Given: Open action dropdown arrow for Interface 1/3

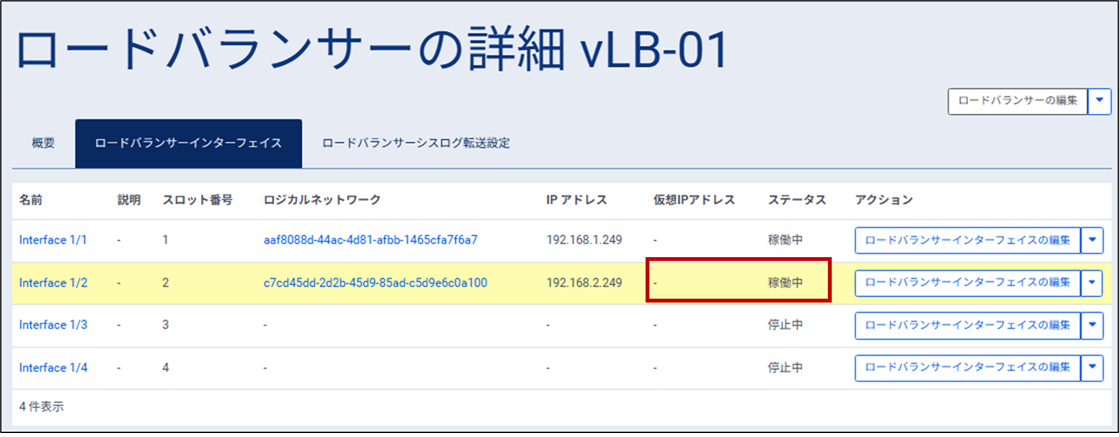Looking at the screenshot, I should [x=1092, y=325].
